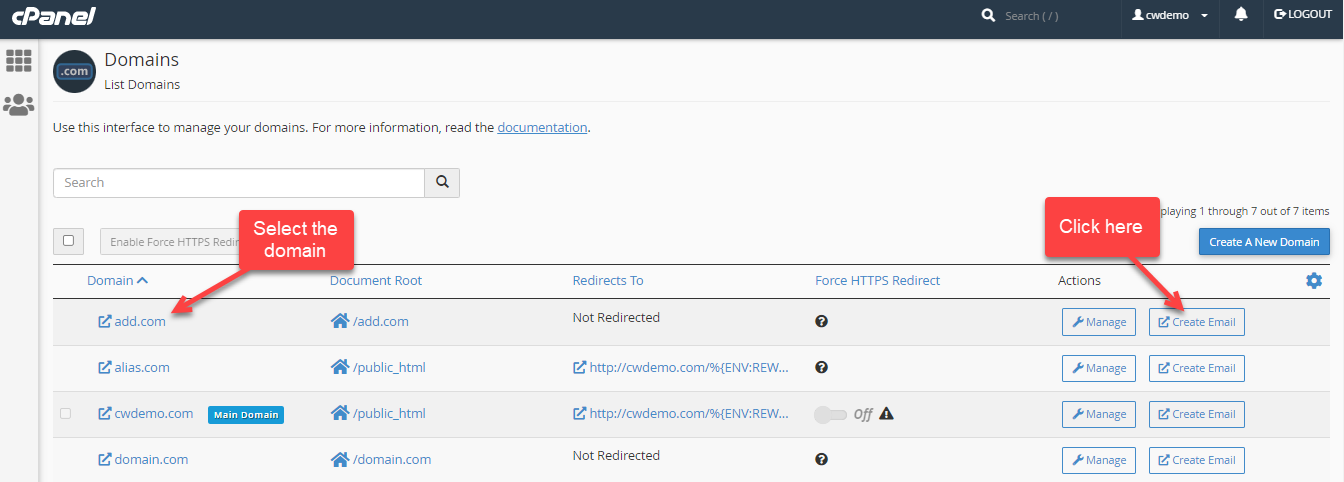This screenshot has width=1344, height=482.
Task: Click home icon for /domain.com root
Action: pos(339,460)
